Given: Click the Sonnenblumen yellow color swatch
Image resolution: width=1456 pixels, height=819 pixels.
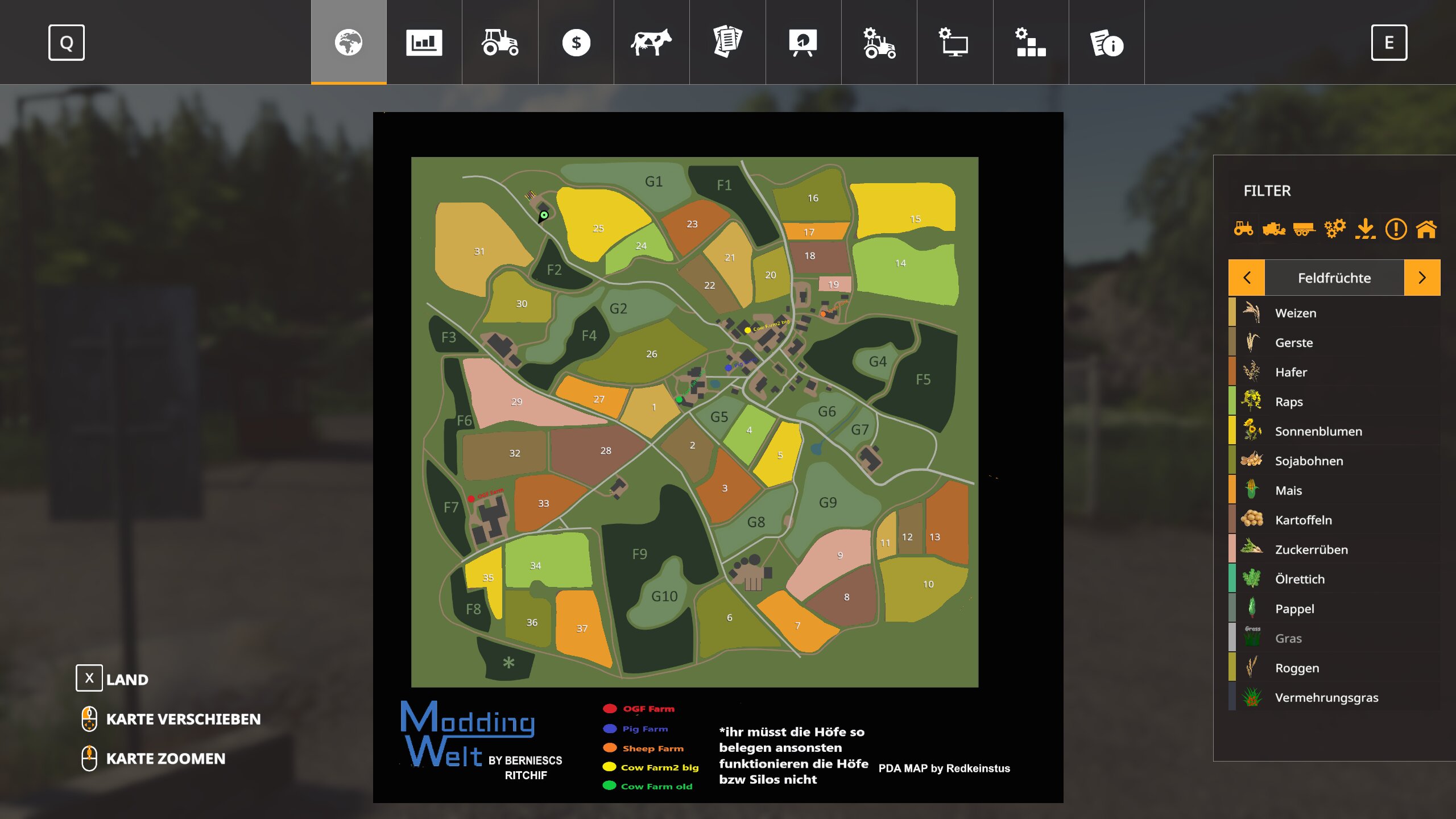Looking at the screenshot, I should 1232,431.
